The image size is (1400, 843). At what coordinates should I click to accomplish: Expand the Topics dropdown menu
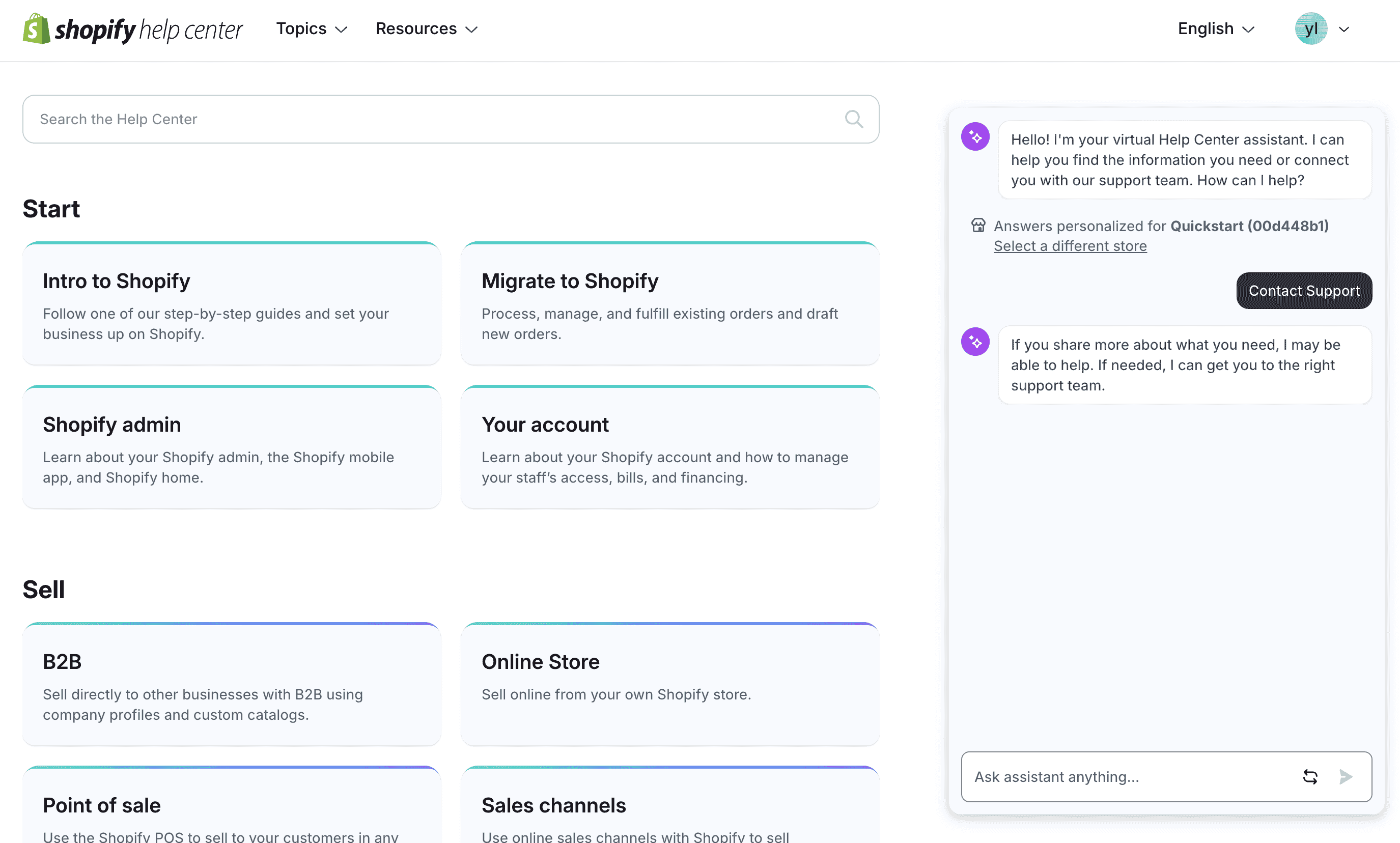pyautogui.click(x=311, y=28)
